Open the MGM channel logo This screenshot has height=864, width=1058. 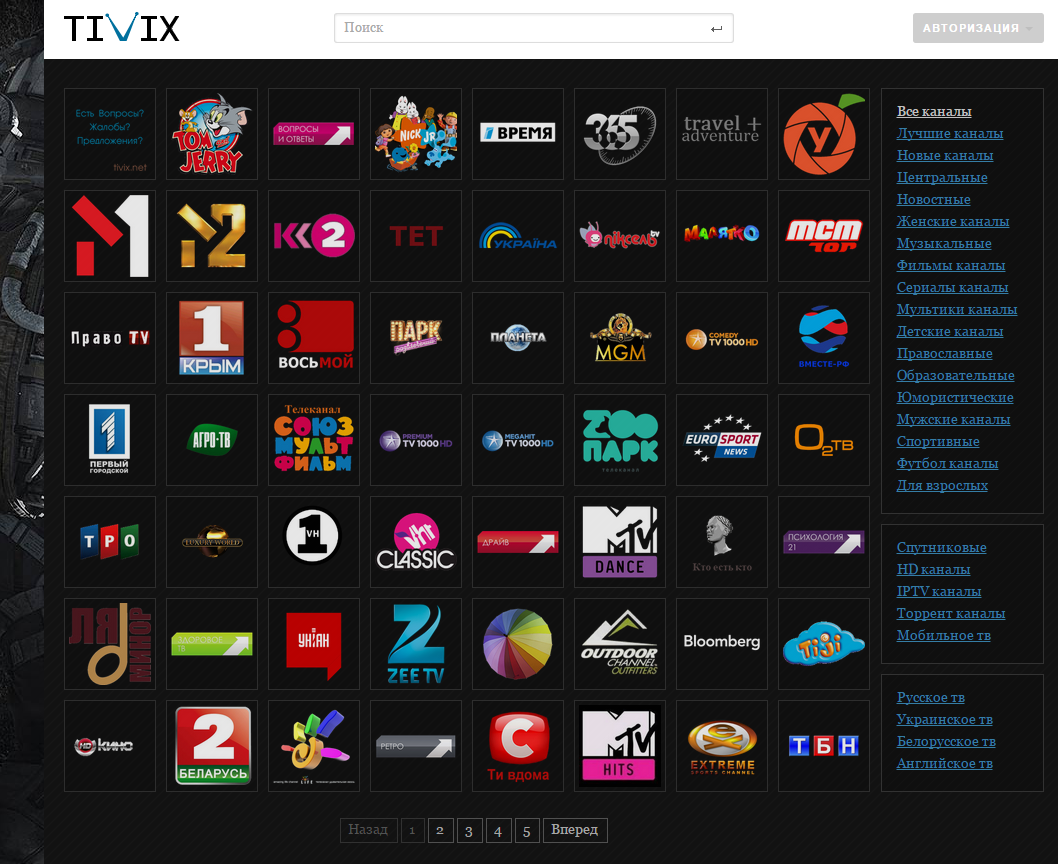(619, 338)
